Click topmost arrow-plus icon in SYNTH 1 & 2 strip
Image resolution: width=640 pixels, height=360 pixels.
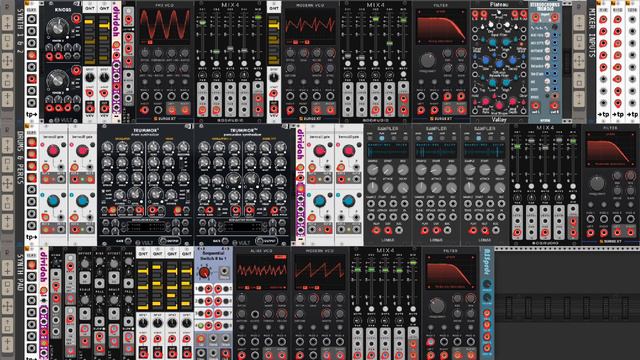click(x=7, y=23)
